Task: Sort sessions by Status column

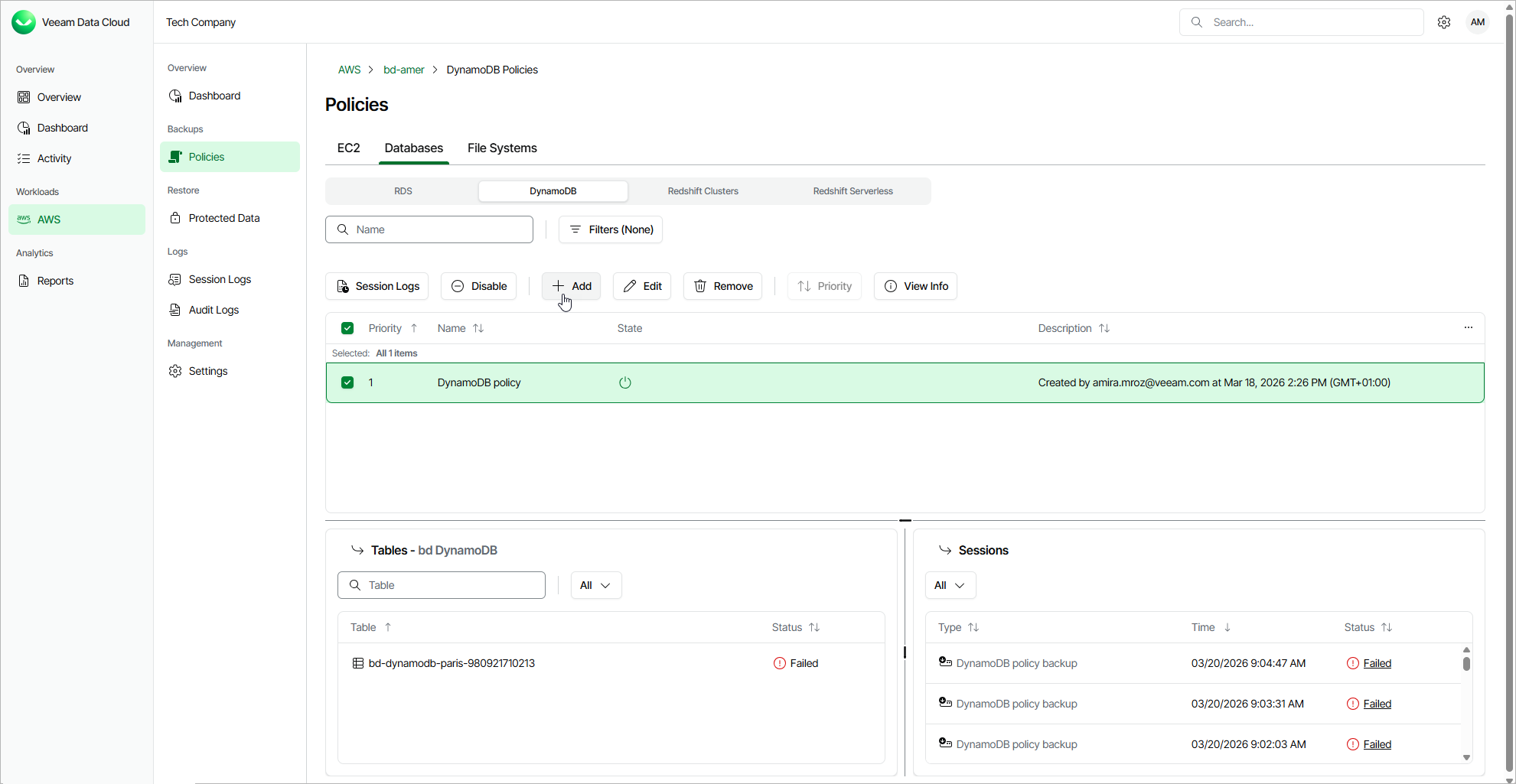Action: pyautogui.click(x=1387, y=627)
